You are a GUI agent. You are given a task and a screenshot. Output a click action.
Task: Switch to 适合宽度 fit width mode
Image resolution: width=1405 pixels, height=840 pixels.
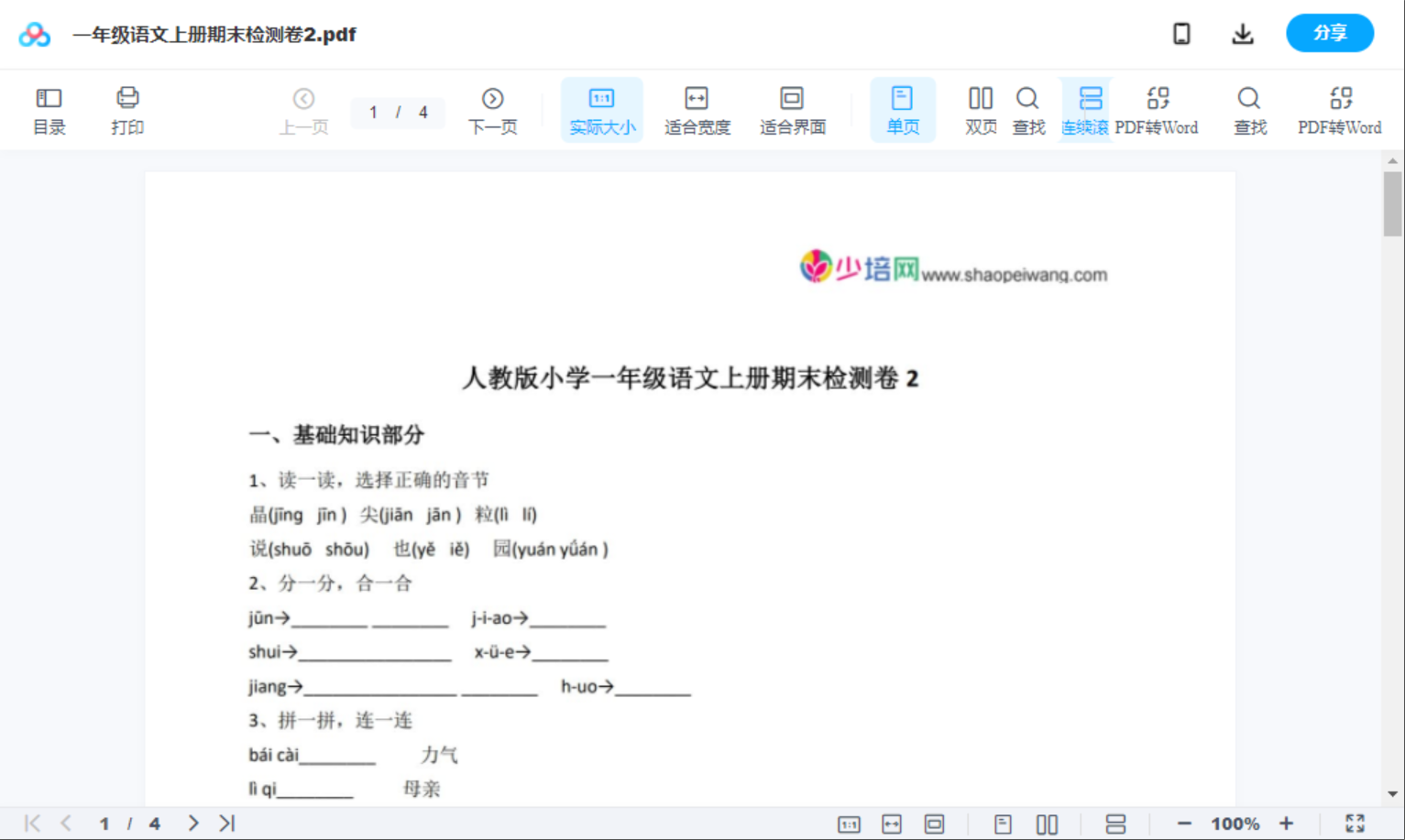(697, 109)
